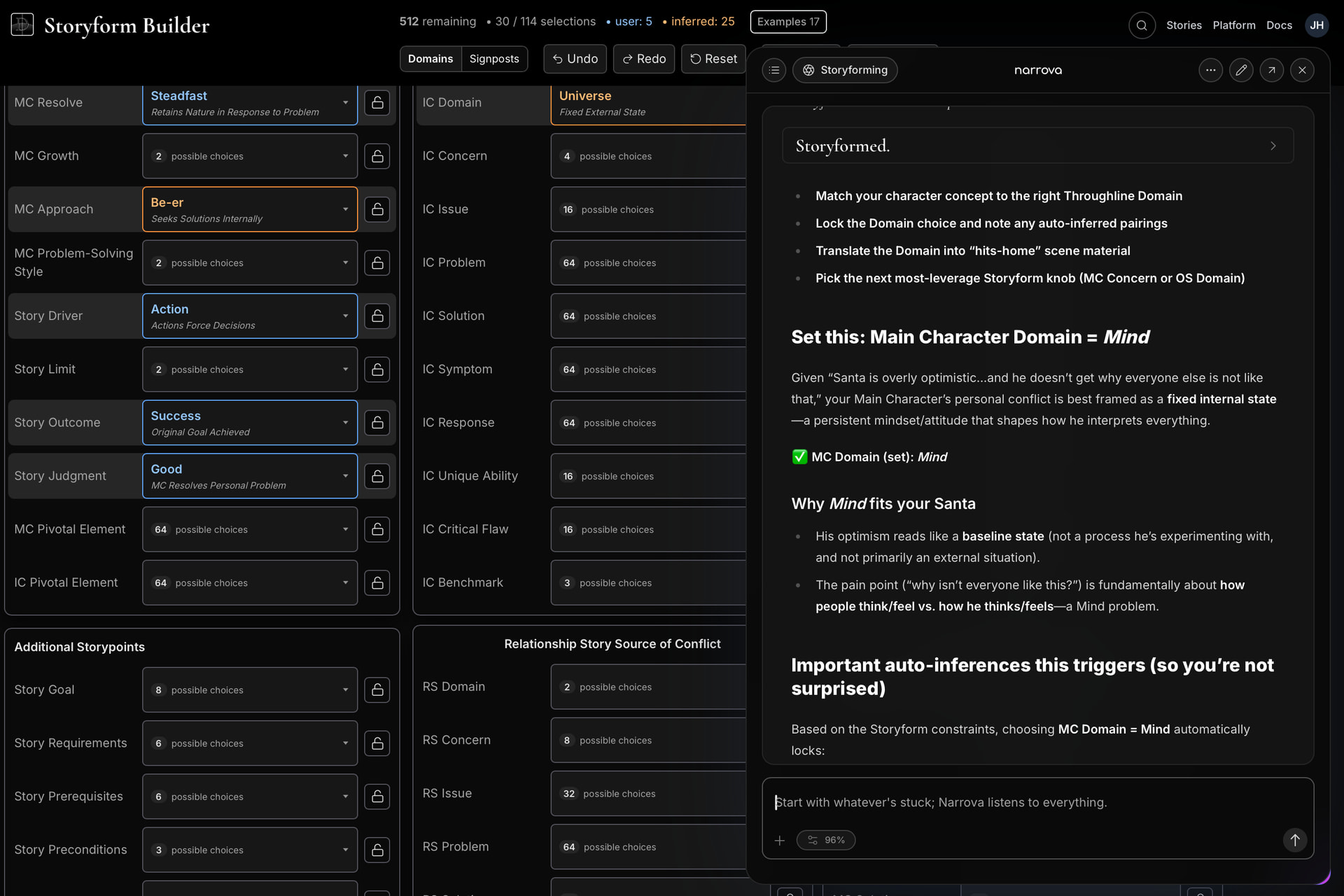
Task: Pop out Narrova panel with arrow icon
Action: click(x=1271, y=70)
